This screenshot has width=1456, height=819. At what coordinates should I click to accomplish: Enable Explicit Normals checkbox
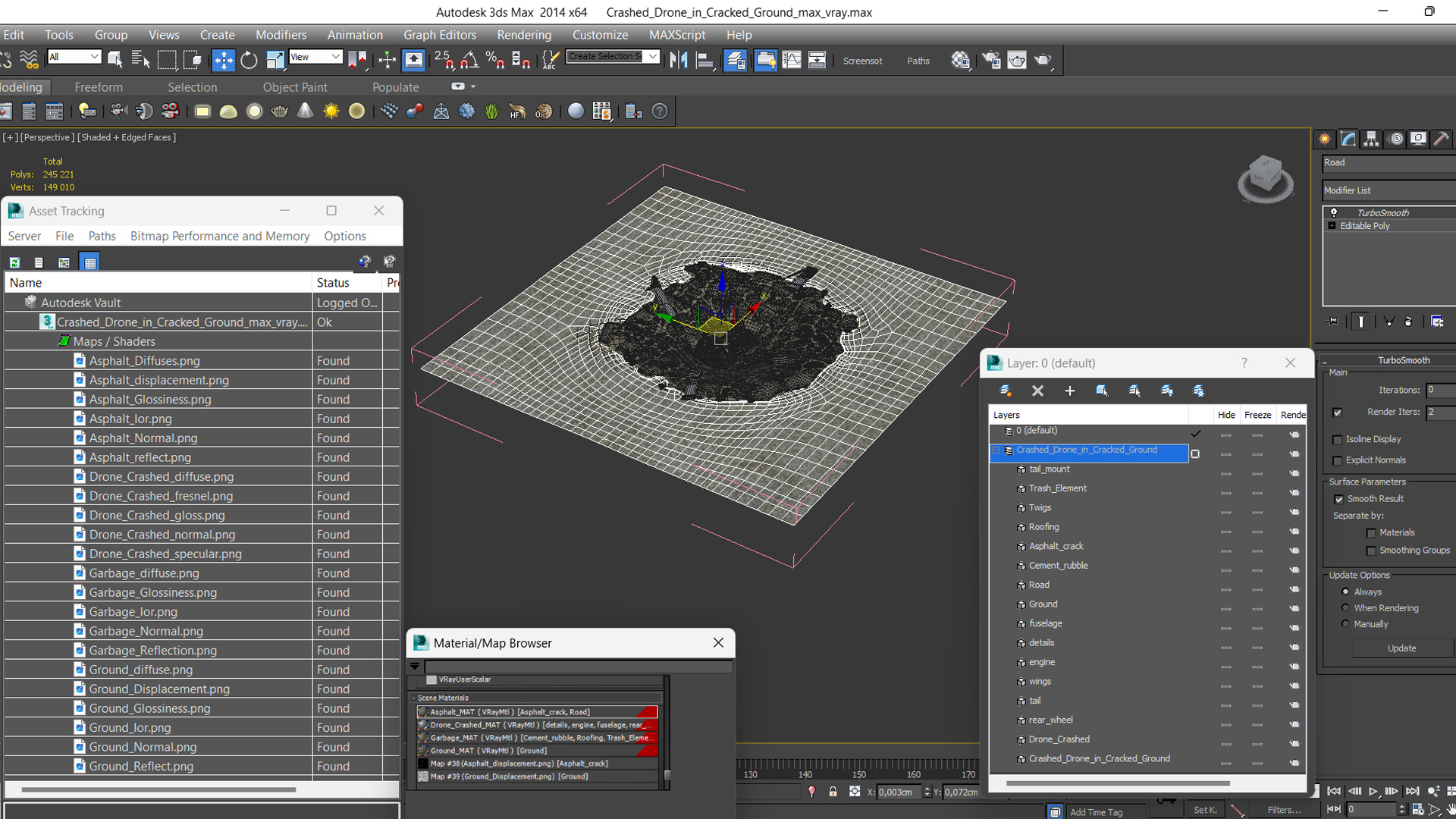[x=1337, y=460]
